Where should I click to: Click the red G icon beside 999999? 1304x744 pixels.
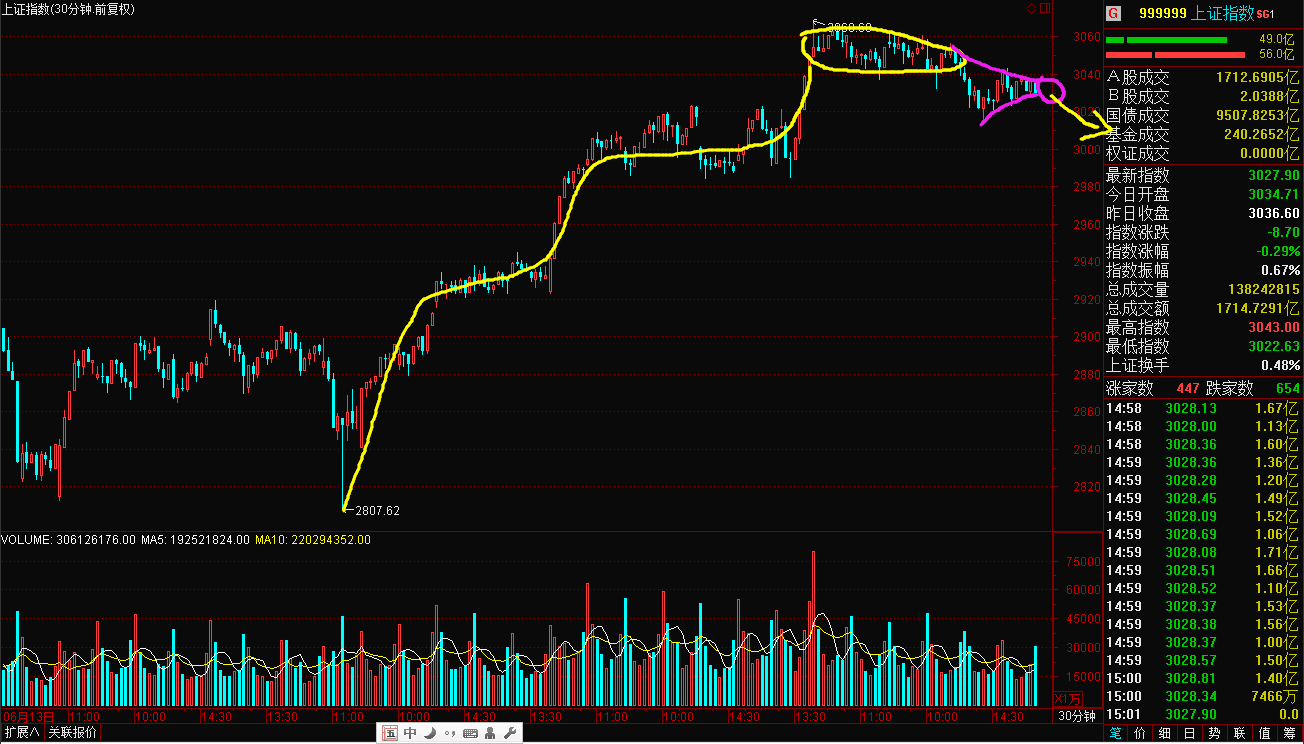[x=1114, y=13]
